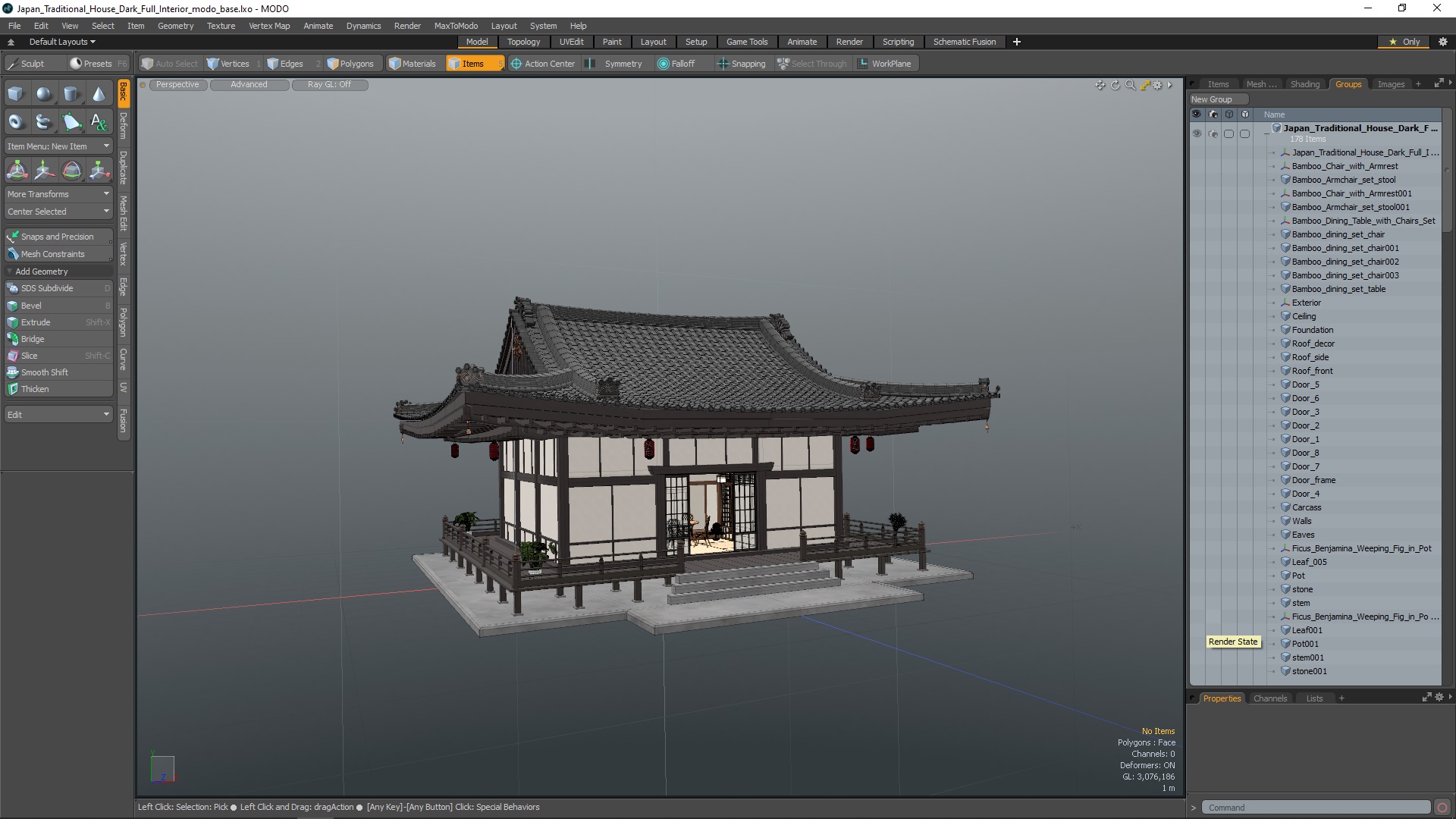Select the Torus primitive tool
The image size is (1456, 819).
tap(16, 121)
